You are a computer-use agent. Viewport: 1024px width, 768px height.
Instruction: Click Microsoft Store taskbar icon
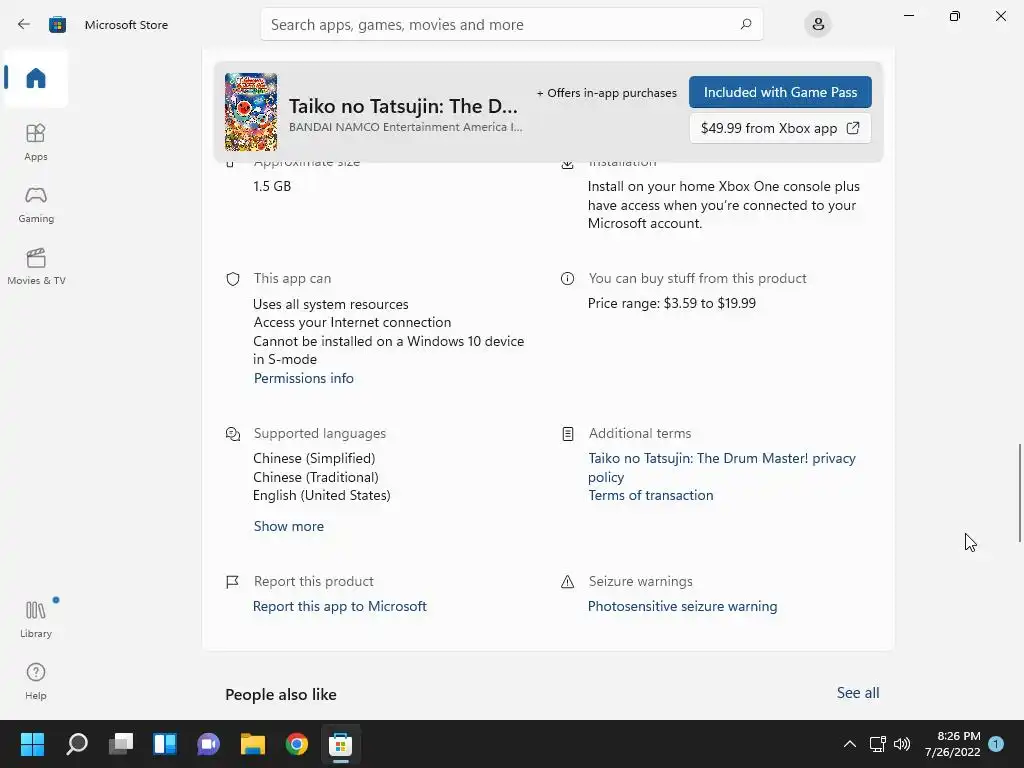click(x=340, y=744)
